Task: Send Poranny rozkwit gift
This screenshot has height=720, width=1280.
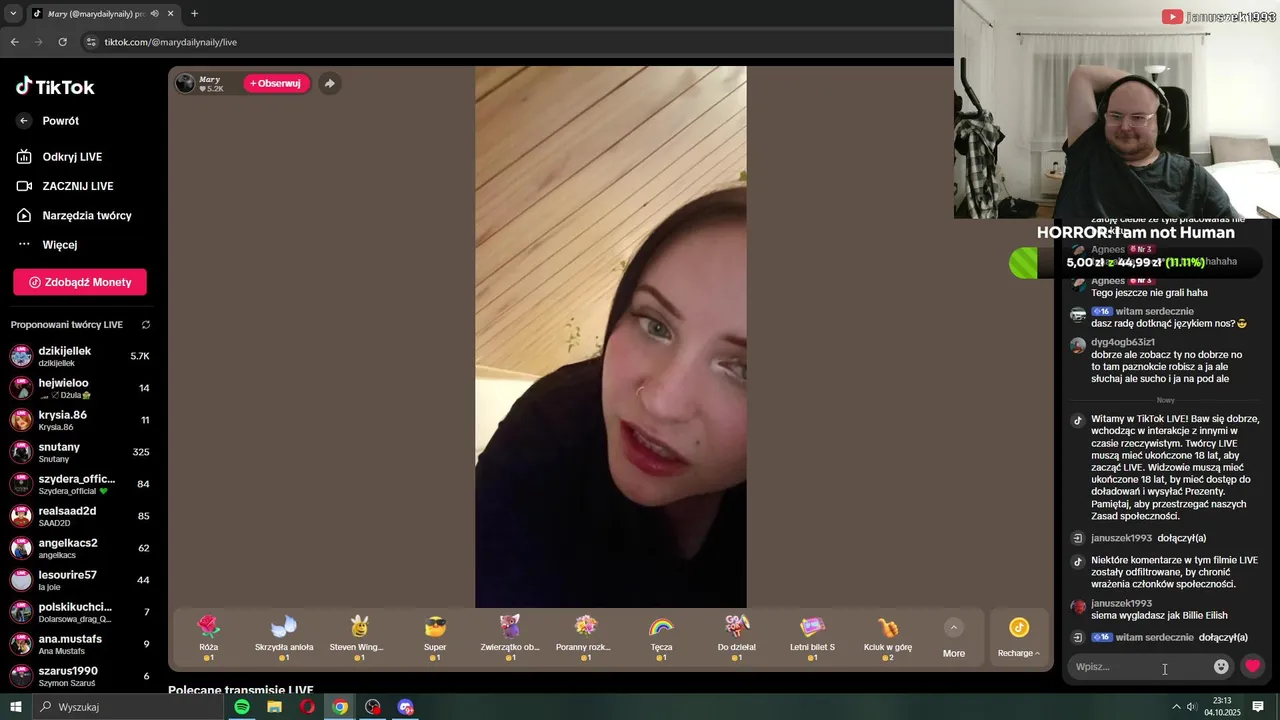Action: [586, 638]
